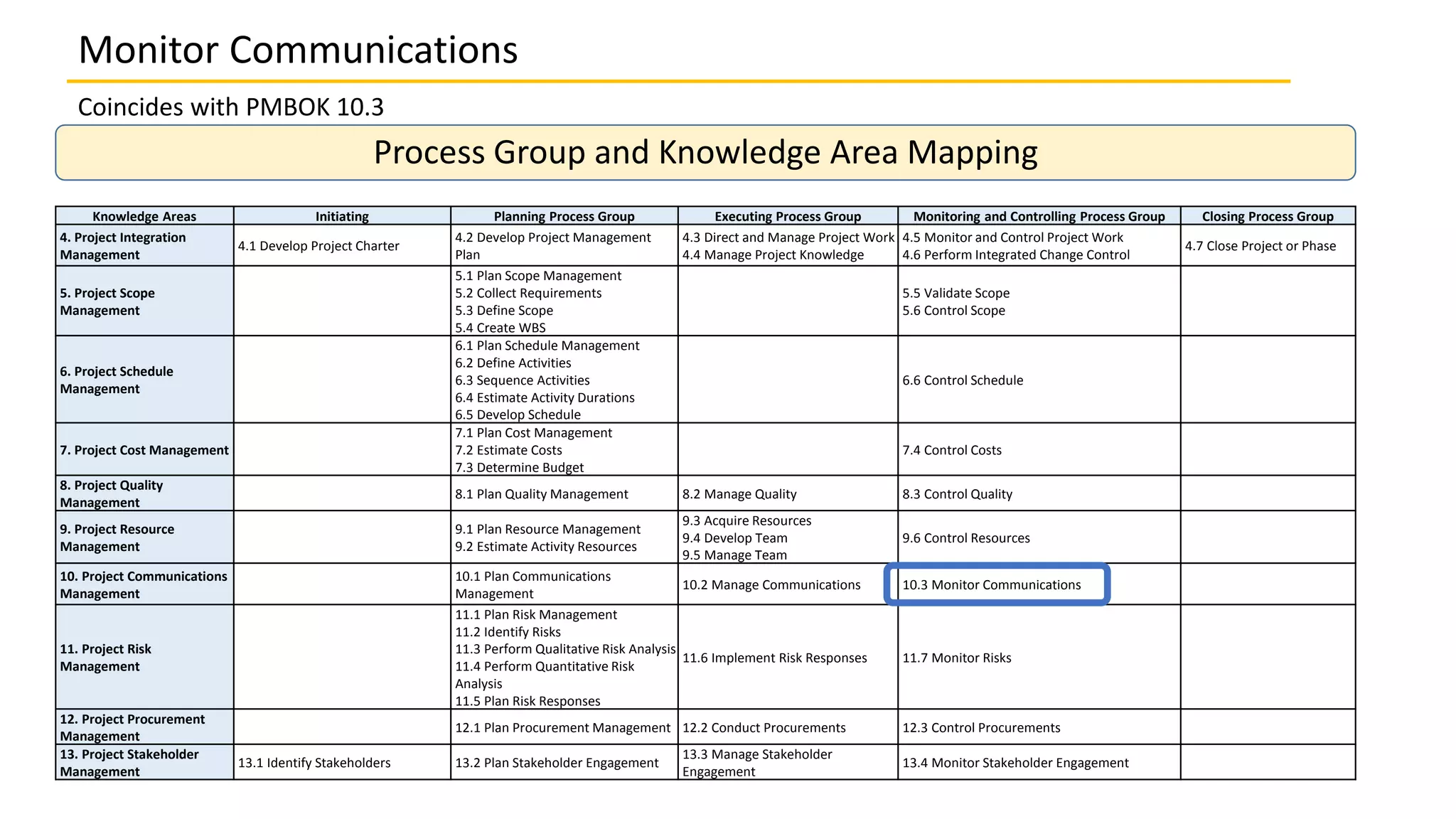1456x819 pixels.
Task: Click the Monitor Communications slide title
Action: click(x=298, y=50)
